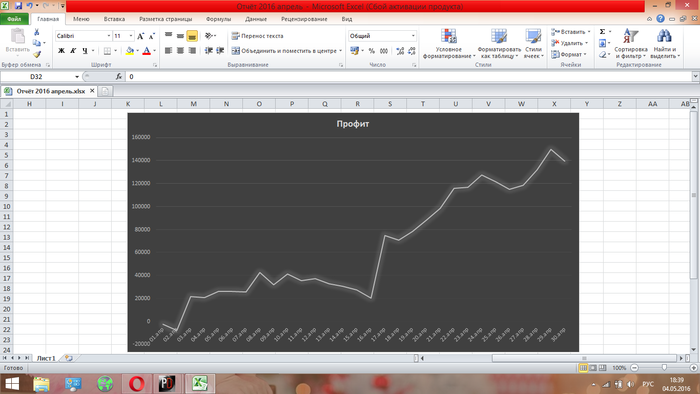Switch to the Вставка ribbon tab
The width and height of the screenshot is (700, 394).
pyautogui.click(x=114, y=19)
